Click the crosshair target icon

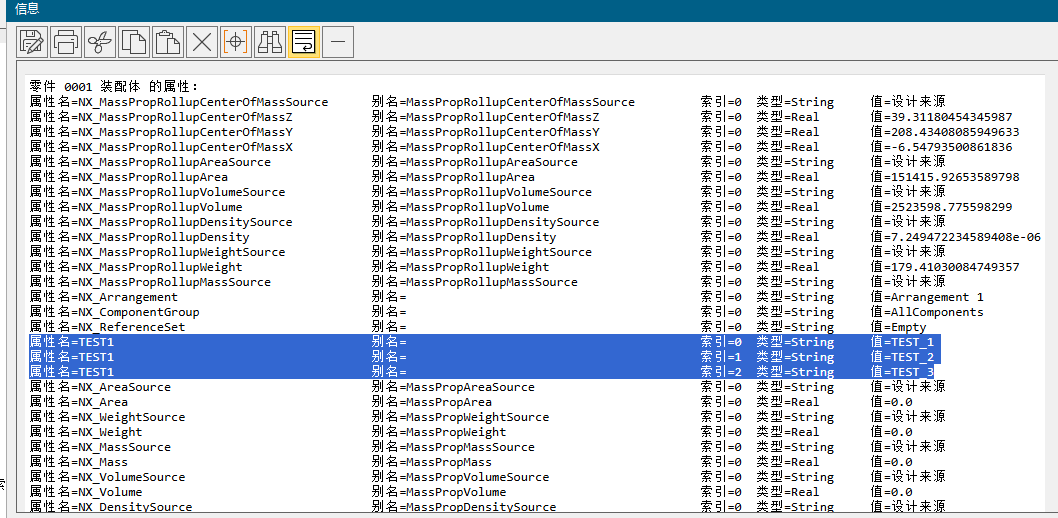pos(236,41)
